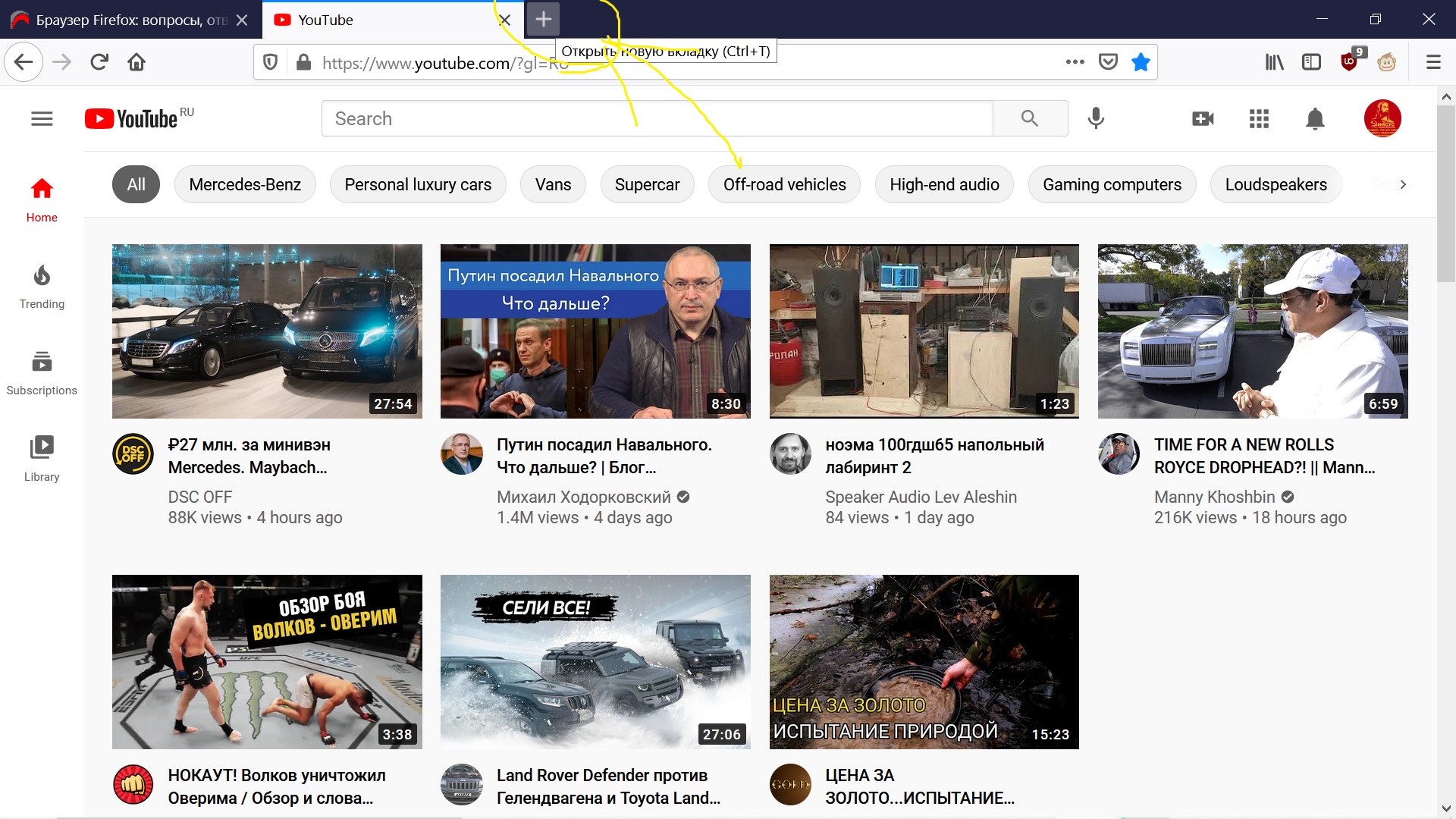The width and height of the screenshot is (1456, 819).
Task: Click the voice search microphone icon
Action: click(x=1095, y=118)
